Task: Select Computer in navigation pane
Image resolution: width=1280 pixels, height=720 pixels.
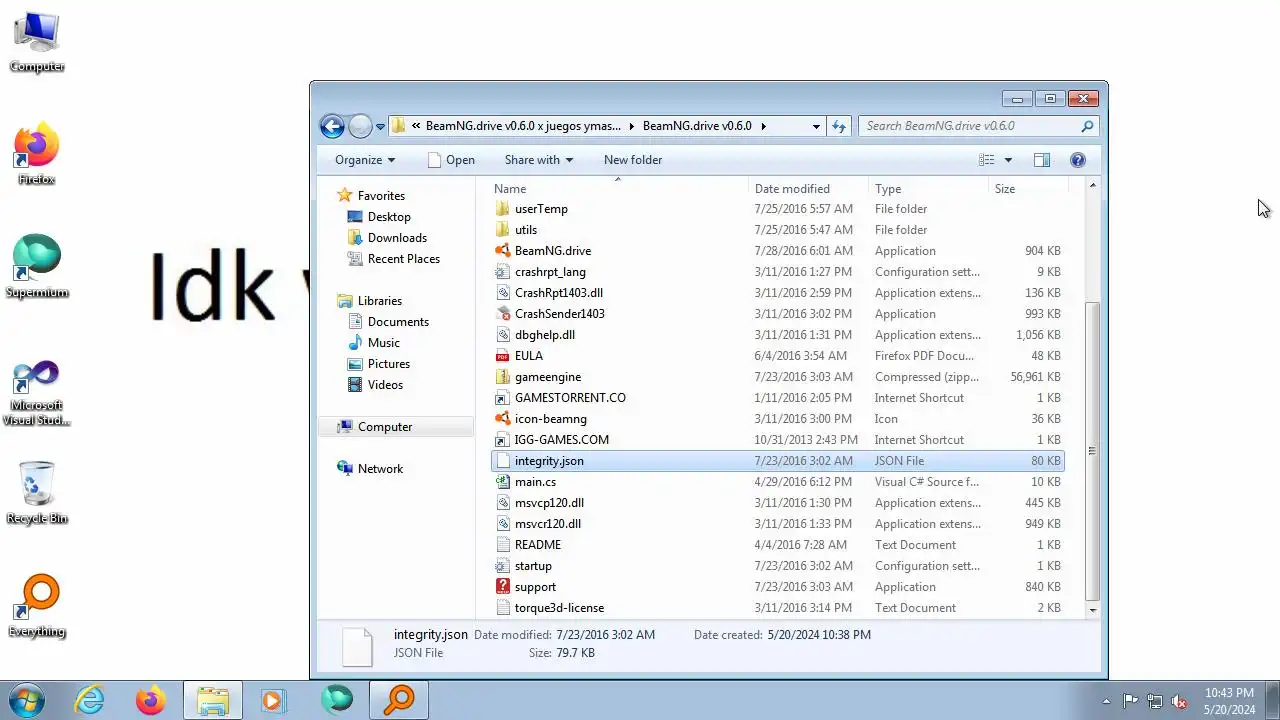Action: 385,427
